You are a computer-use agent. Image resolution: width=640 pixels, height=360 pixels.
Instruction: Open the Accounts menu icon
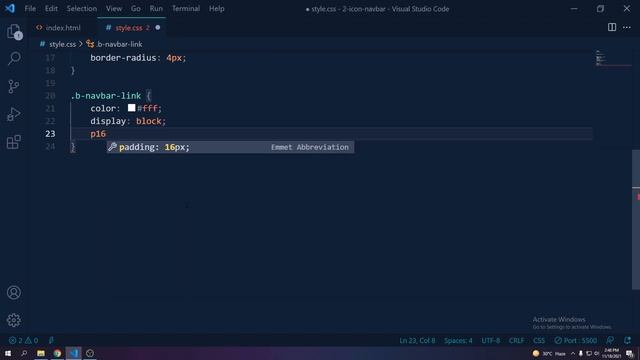coord(14,293)
